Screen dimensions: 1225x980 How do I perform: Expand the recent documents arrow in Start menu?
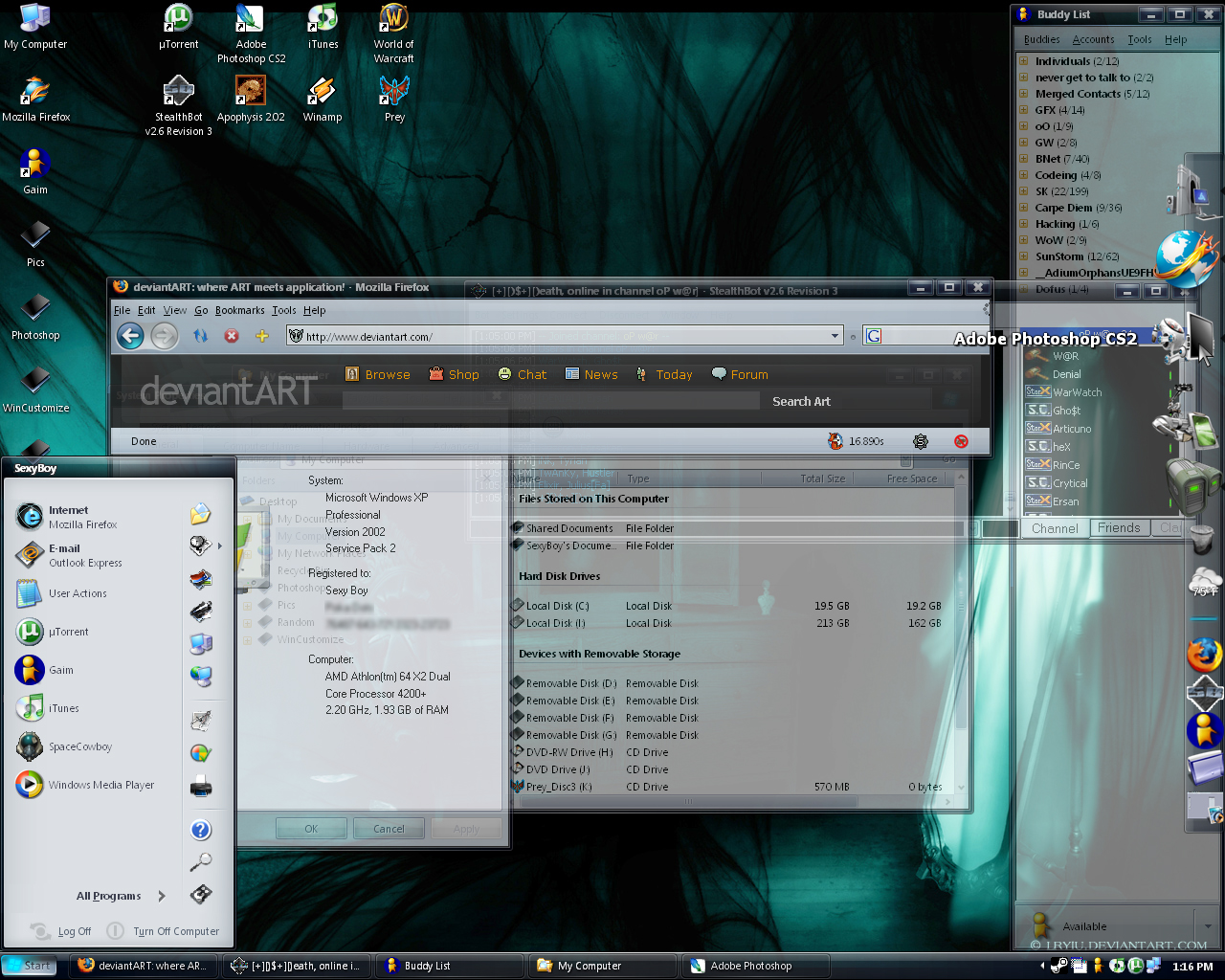[x=220, y=546]
